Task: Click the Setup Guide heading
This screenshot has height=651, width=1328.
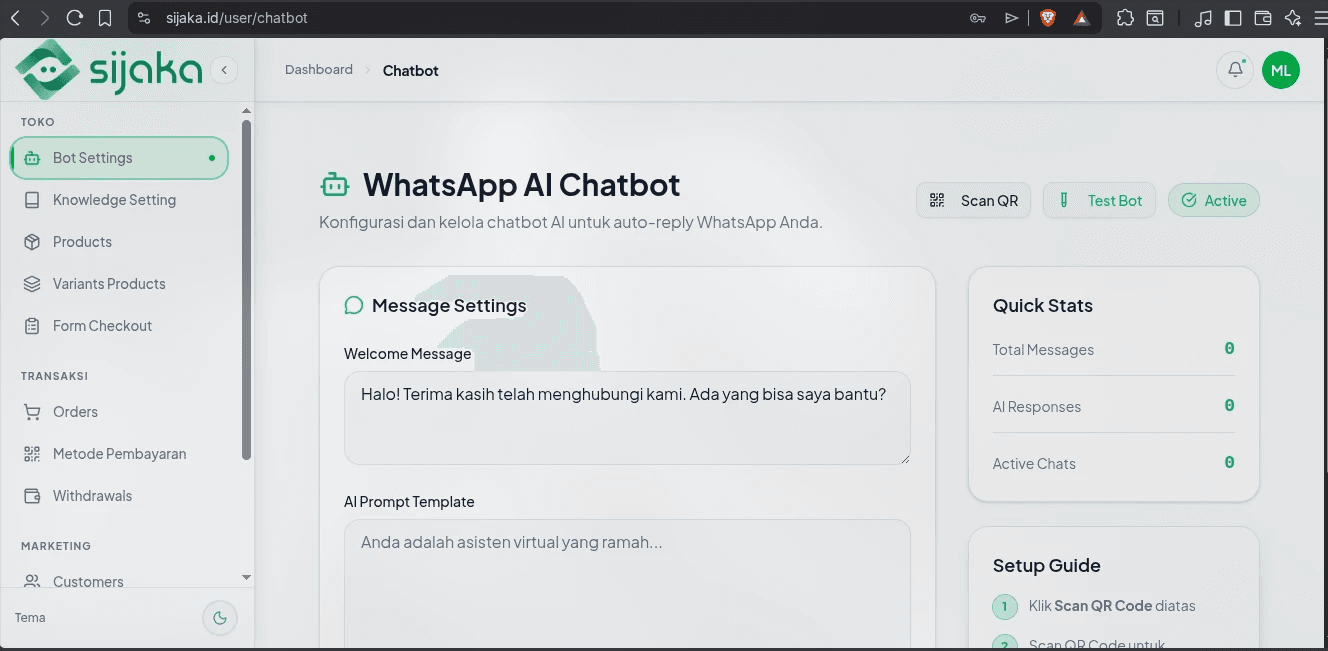Action: [x=1047, y=566]
